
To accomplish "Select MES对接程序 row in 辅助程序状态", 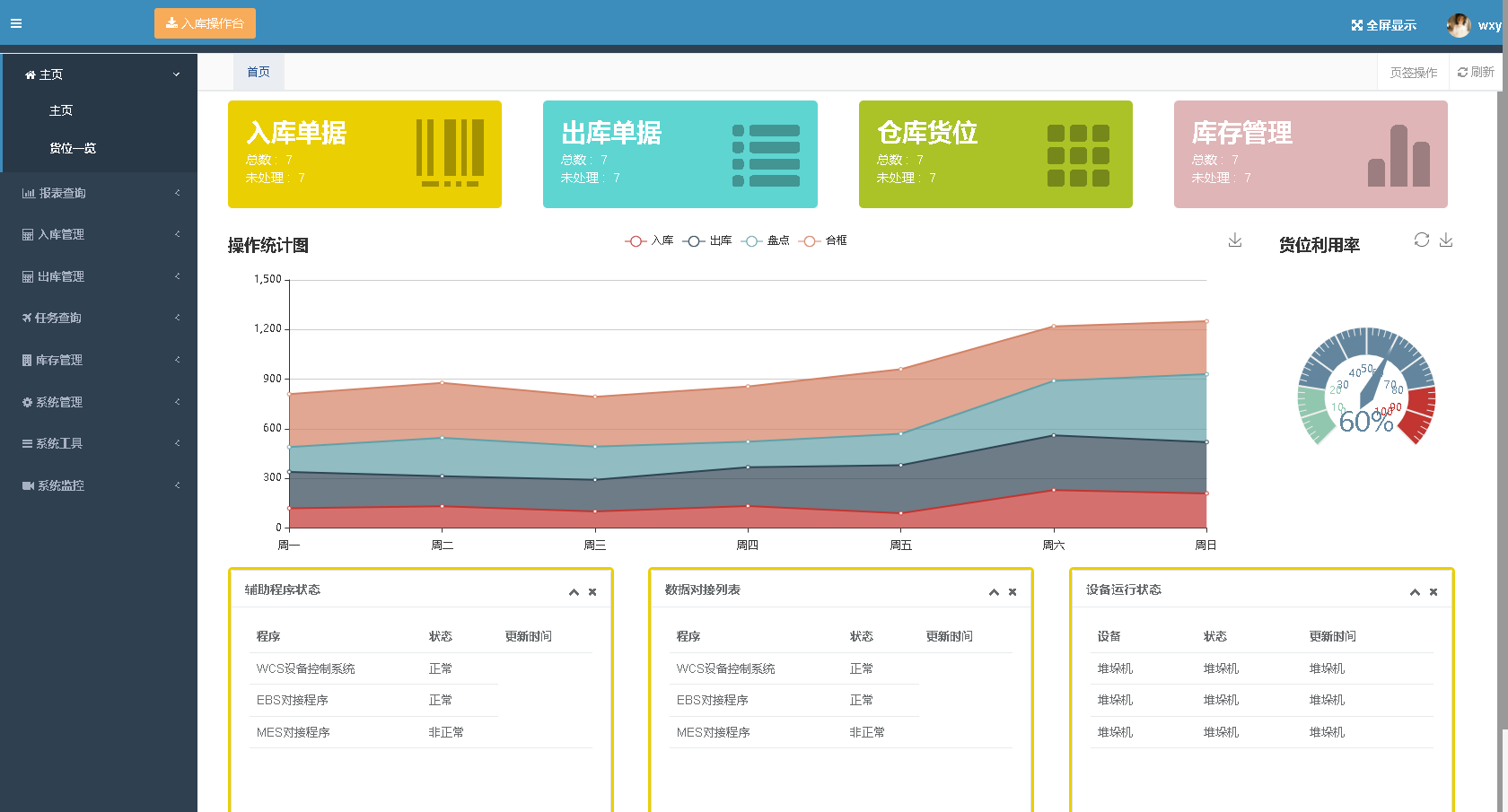I will click(x=421, y=732).
